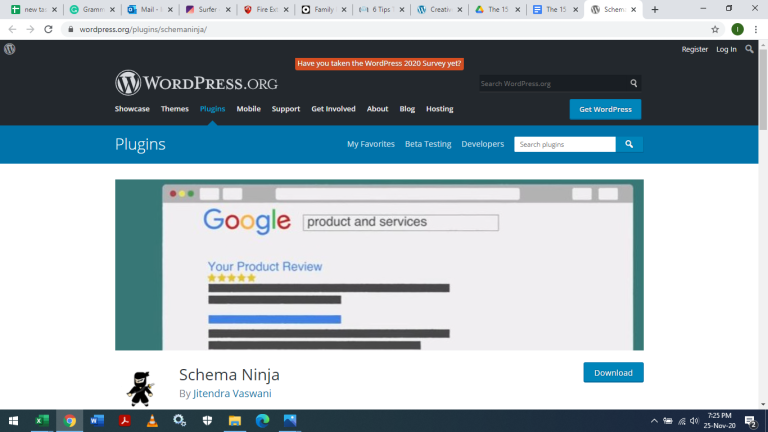Click the Schema Ninja plugin icon
Image resolution: width=768 pixels, height=432 pixels.
point(141,388)
